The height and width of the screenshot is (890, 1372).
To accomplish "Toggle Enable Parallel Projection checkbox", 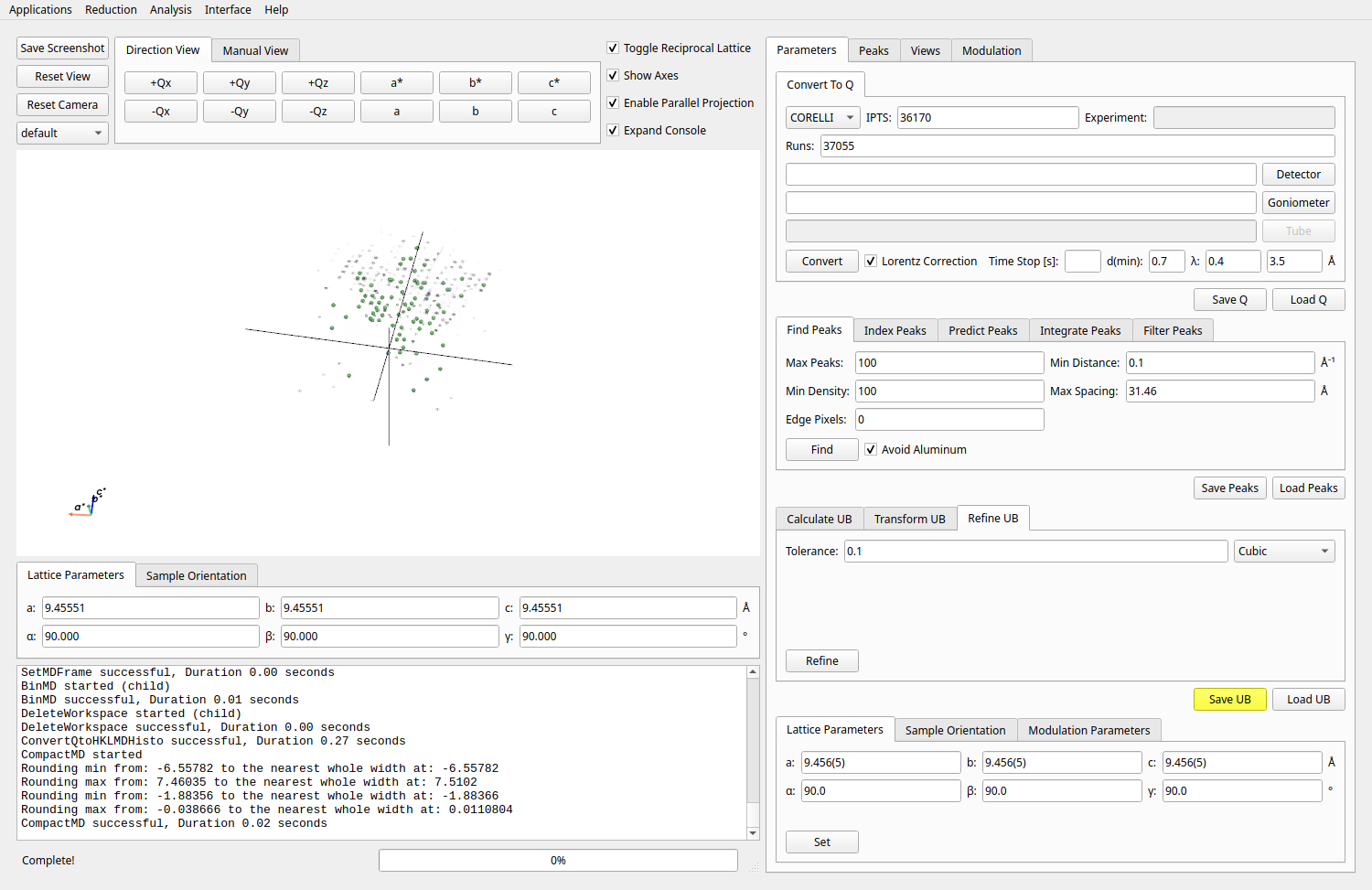I will [x=613, y=102].
